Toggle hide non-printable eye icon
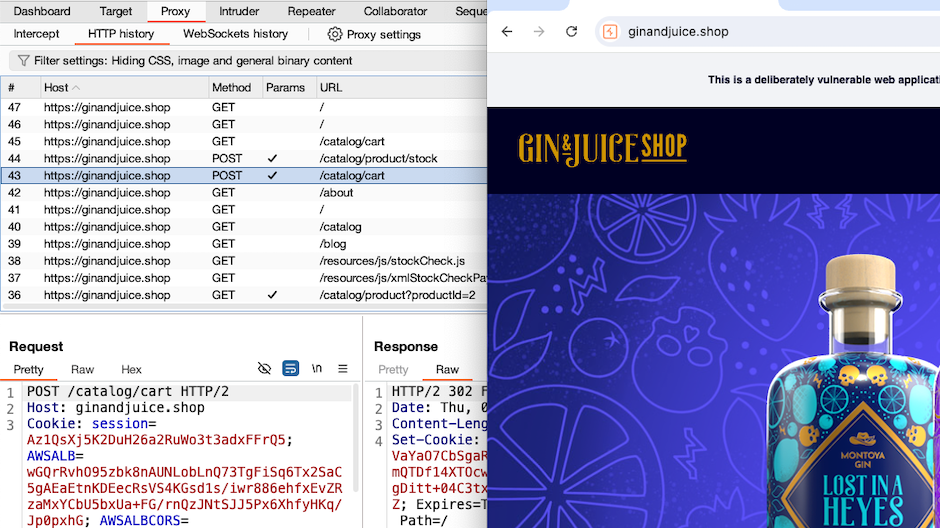940x528 pixels. pyautogui.click(x=264, y=368)
